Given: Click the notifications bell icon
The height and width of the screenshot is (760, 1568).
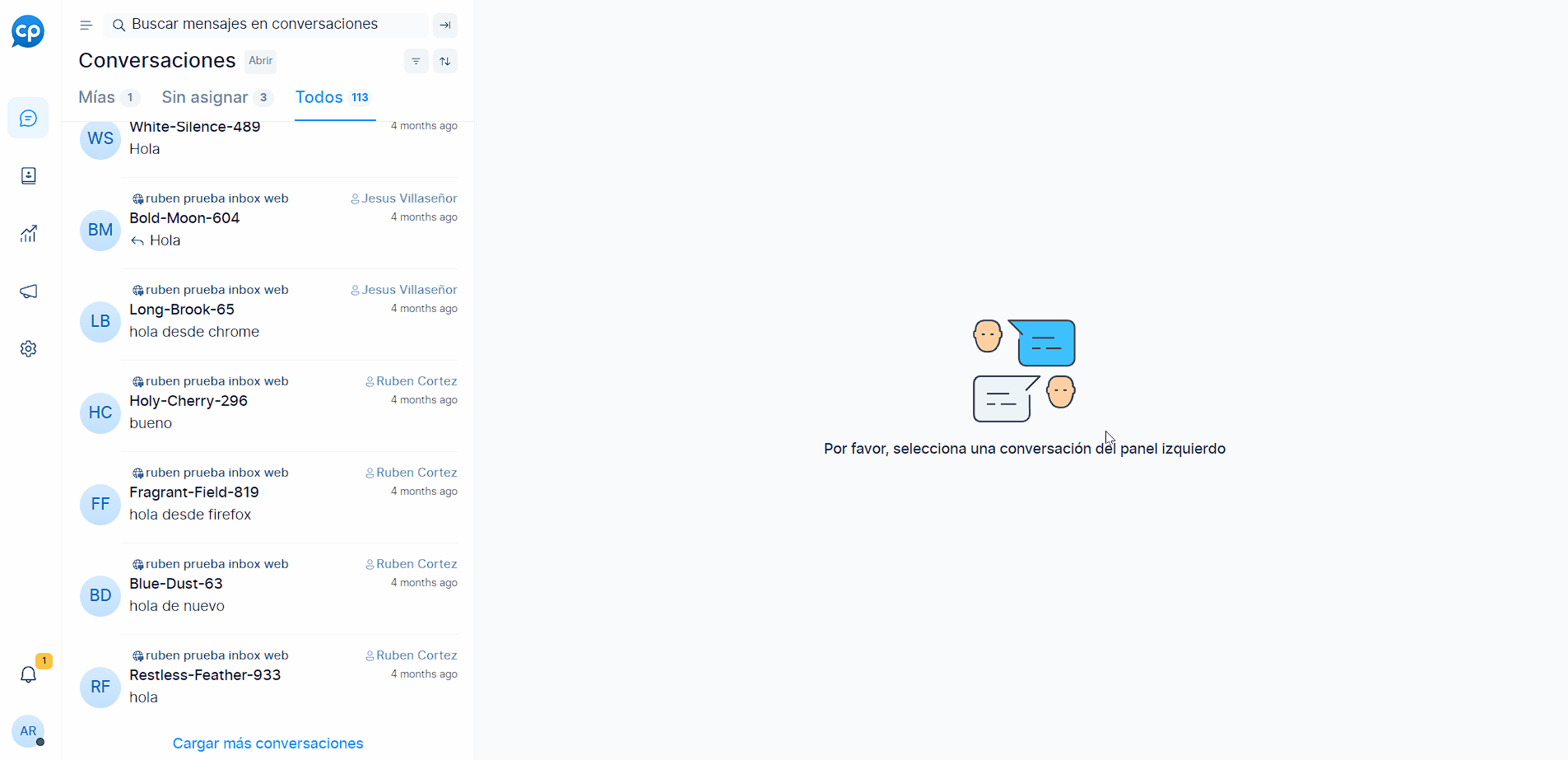Looking at the screenshot, I should point(29,674).
